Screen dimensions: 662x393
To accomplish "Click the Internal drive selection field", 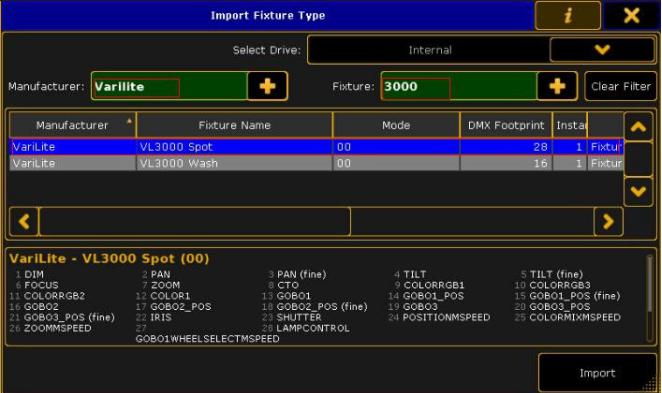I will pos(429,50).
